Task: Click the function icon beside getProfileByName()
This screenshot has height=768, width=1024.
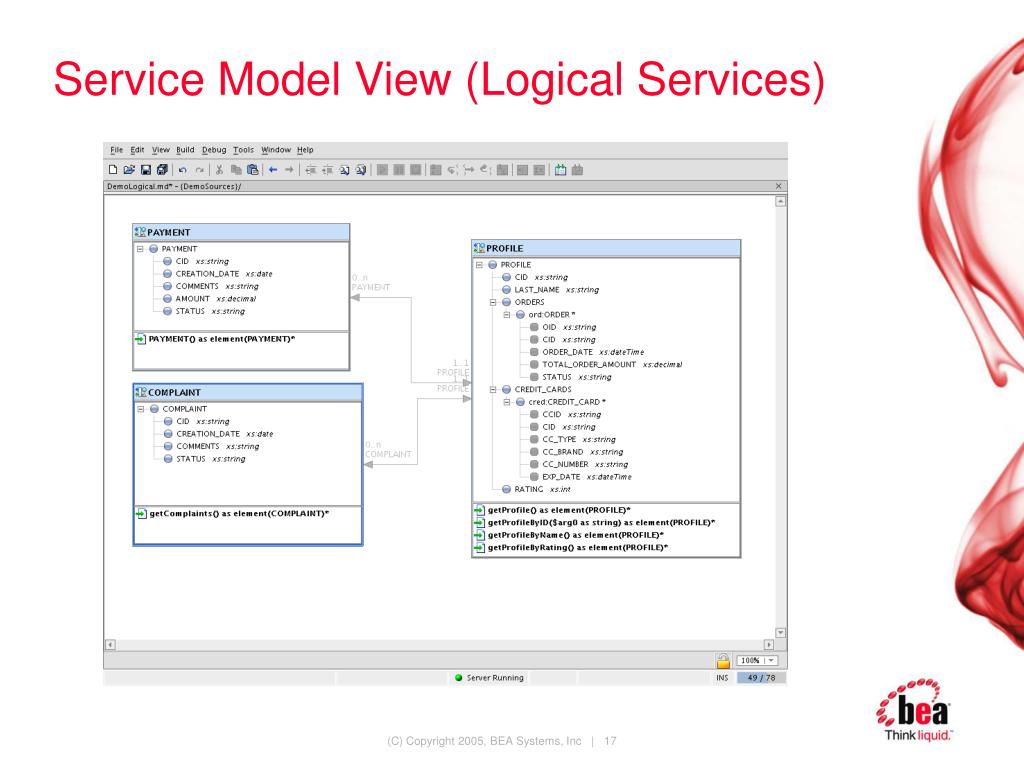Action: [479, 535]
